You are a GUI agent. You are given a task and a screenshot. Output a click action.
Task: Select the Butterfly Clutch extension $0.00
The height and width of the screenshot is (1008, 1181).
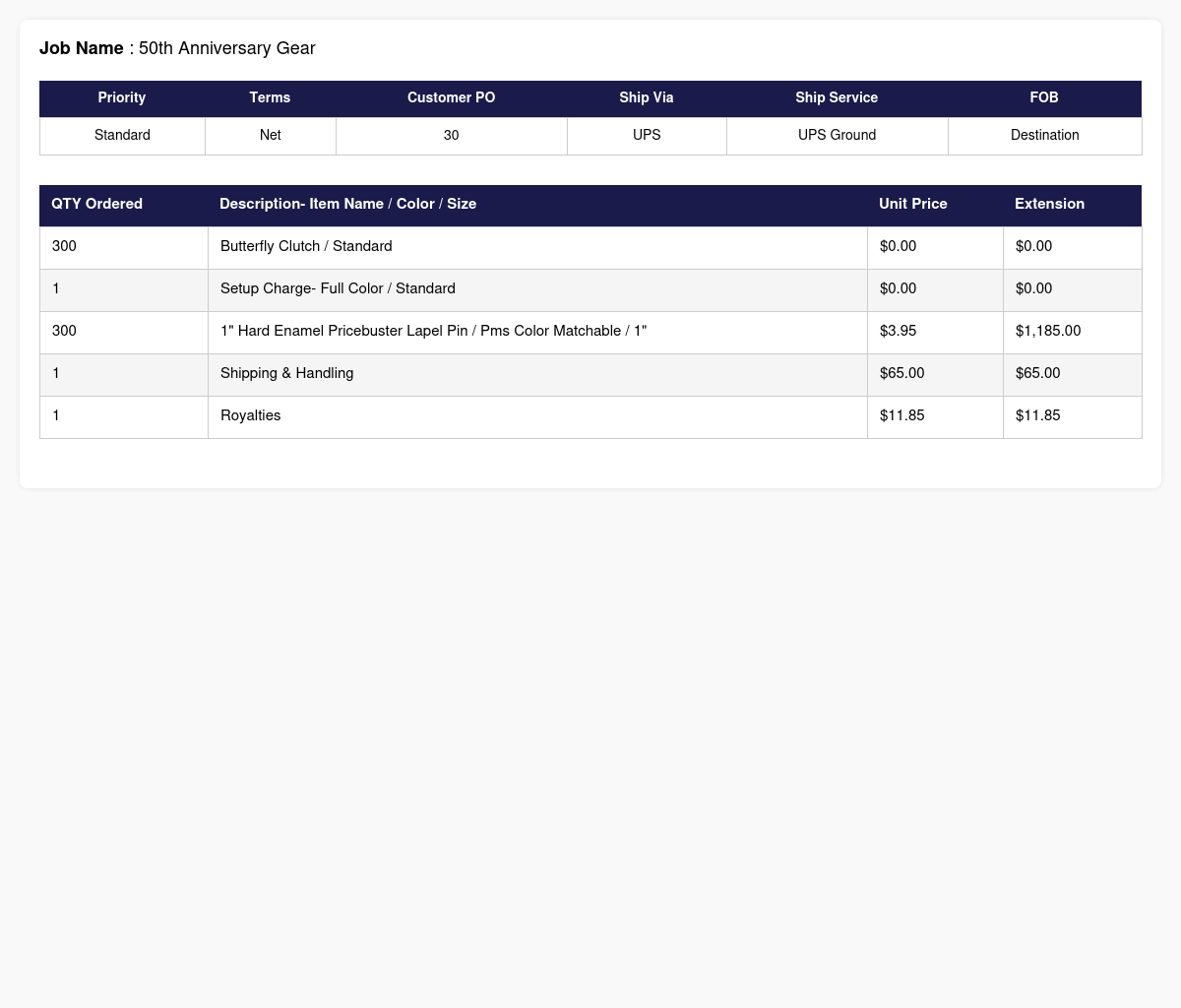[1072, 247]
